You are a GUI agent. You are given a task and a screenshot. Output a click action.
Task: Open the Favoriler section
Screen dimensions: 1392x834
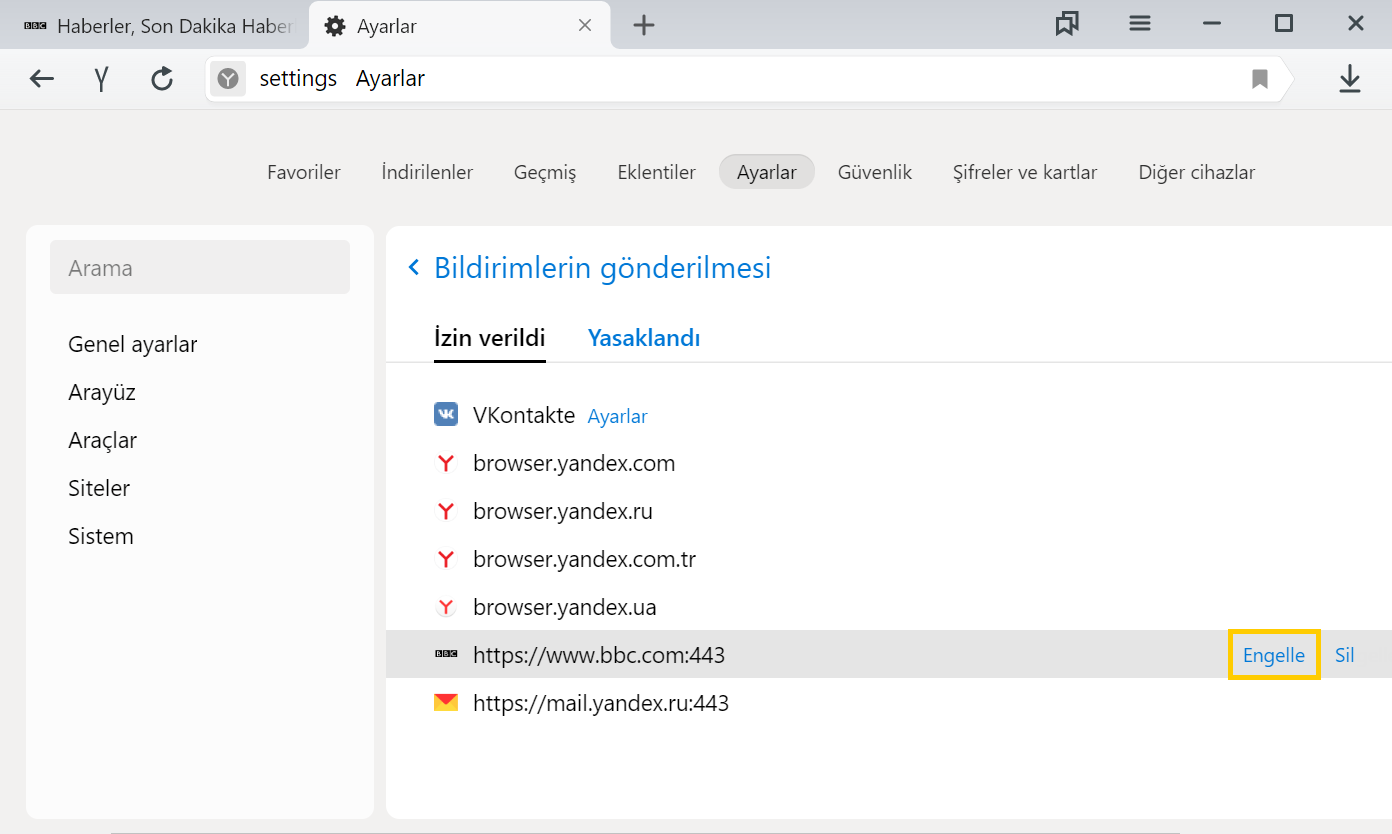pyautogui.click(x=304, y=172)
